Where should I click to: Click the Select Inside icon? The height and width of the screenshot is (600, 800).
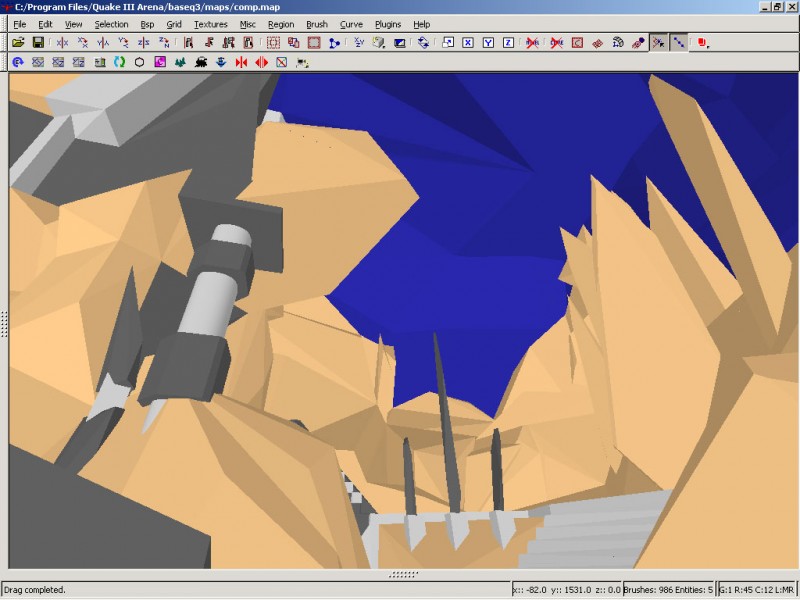point(248,43)
